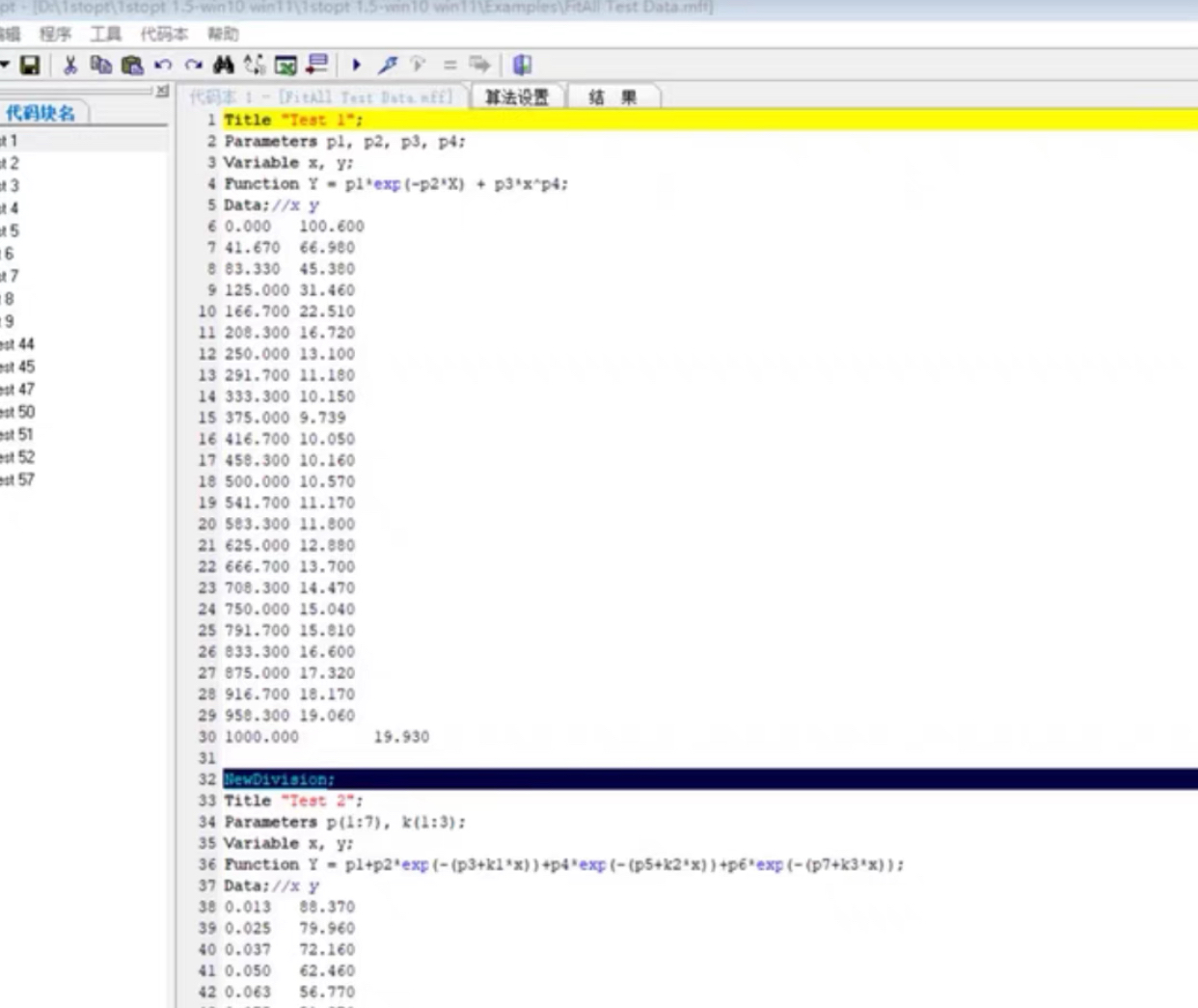Click the line "Parameters p(1:7), k(1:3);"
Screen dimensions: 1198x1008
tap(344, 822)
